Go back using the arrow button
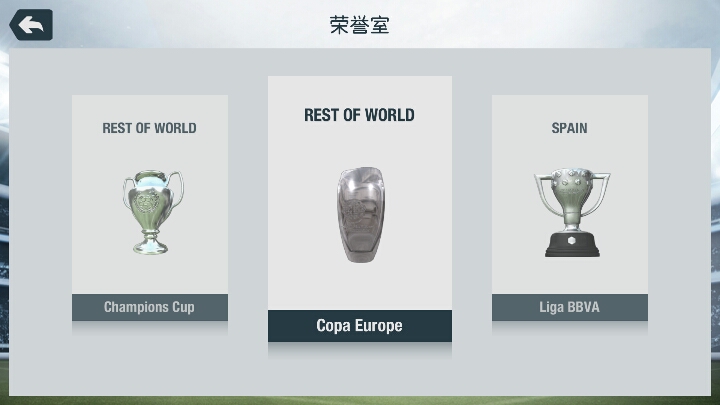Screen dimensions: 720x405 (31, 25)
